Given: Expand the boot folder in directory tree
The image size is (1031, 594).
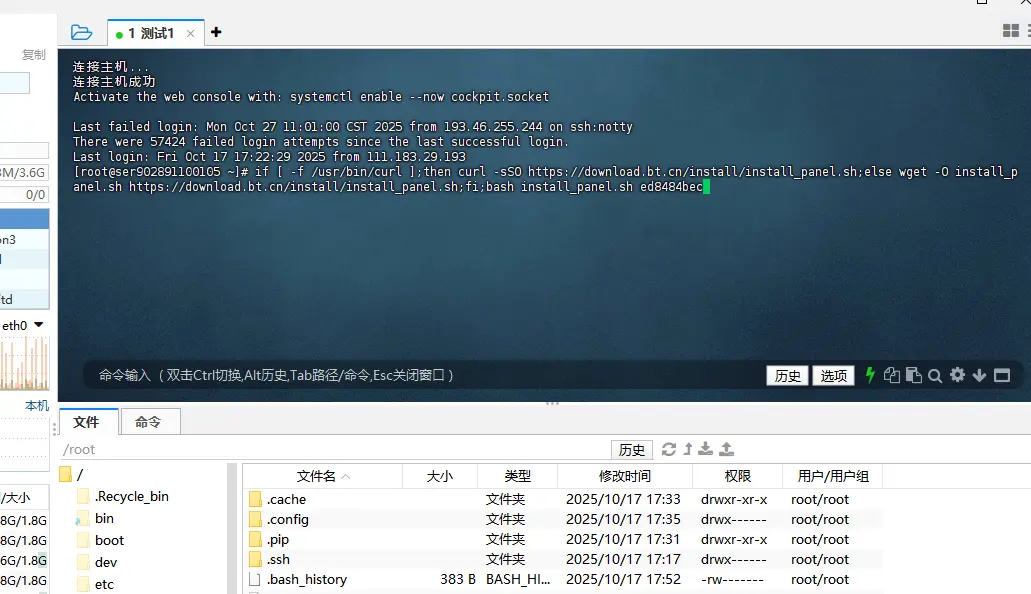Looking at the screenshot, I should coord(107,540).
